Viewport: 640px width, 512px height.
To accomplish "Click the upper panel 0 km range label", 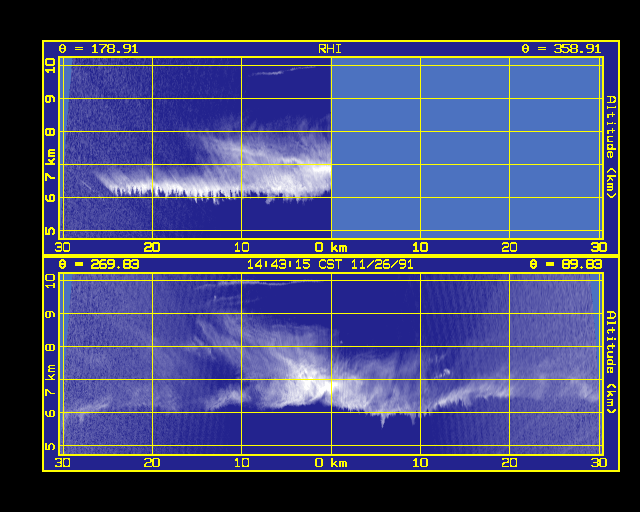I will pos(331,247).
